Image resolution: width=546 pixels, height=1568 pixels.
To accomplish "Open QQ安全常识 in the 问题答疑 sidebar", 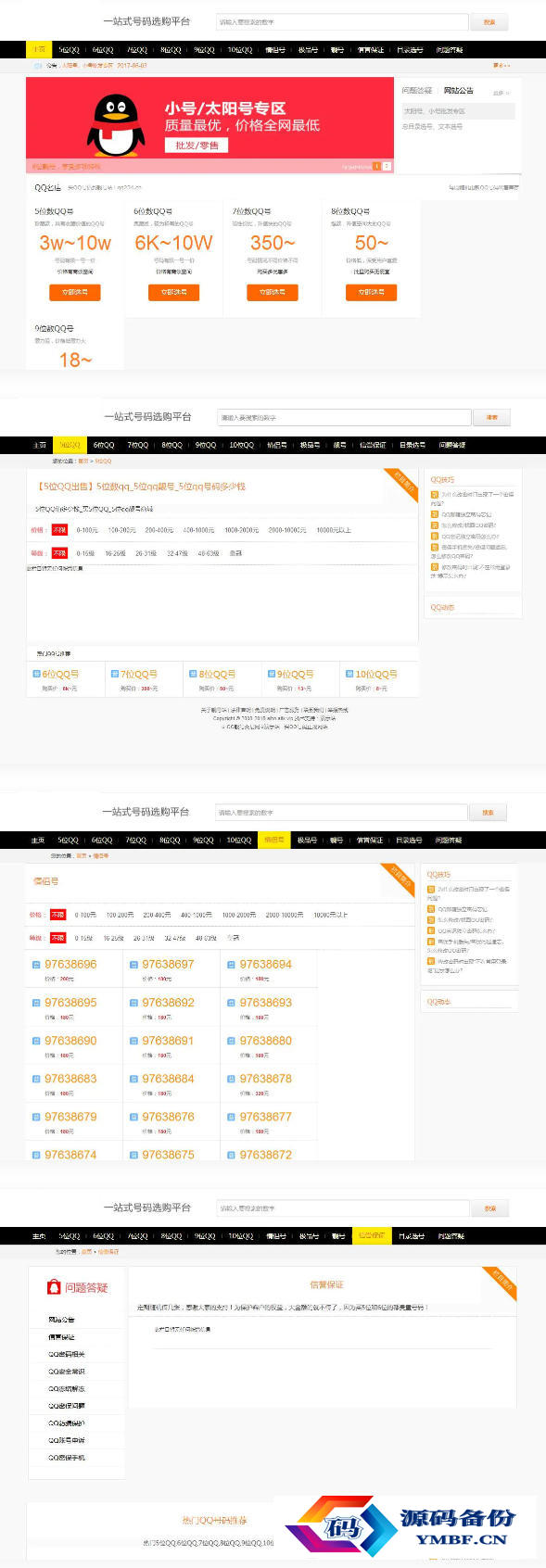I will click(67, 1372).
